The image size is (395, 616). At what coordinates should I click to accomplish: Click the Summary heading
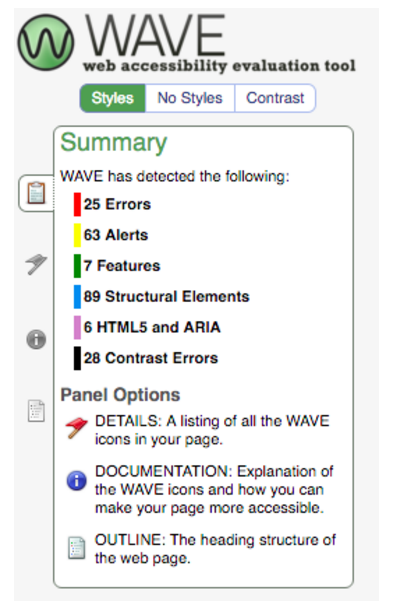click(x=114, y=143)
